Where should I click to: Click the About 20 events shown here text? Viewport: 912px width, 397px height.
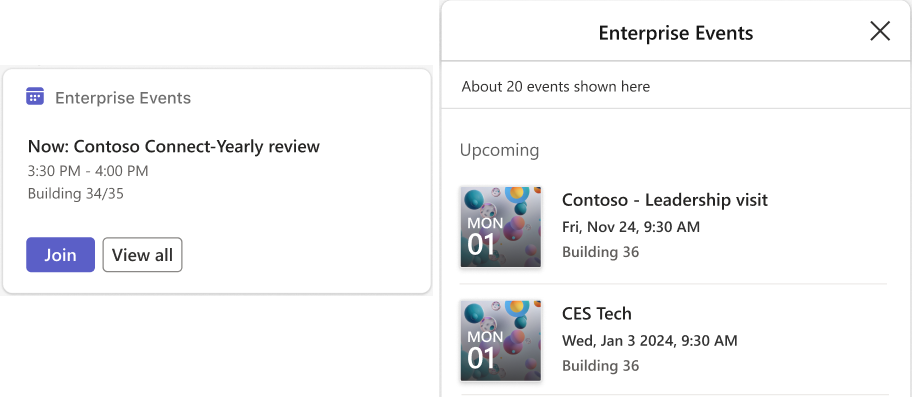coord(556,87)
